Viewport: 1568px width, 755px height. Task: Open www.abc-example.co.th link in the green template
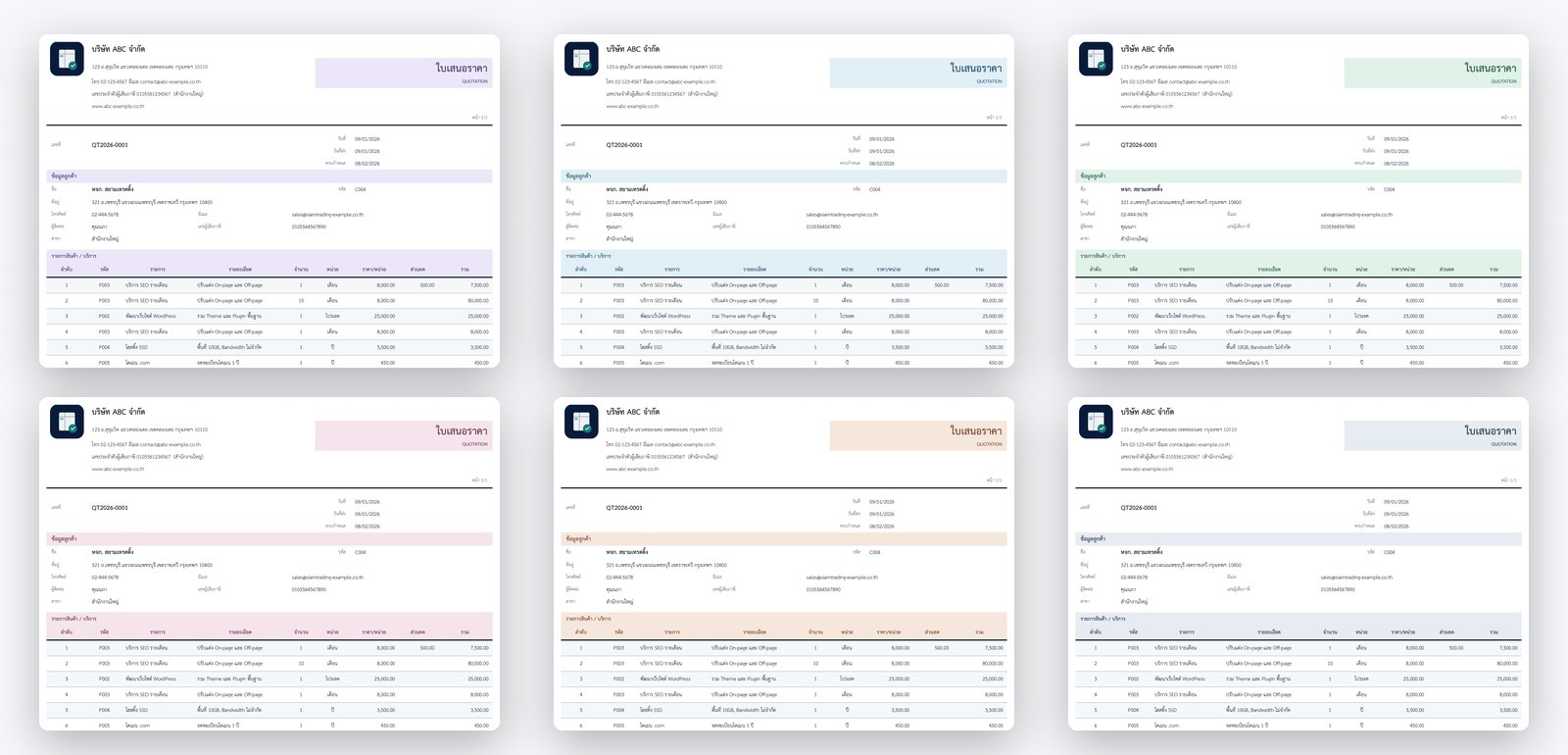click(1147, 106)
